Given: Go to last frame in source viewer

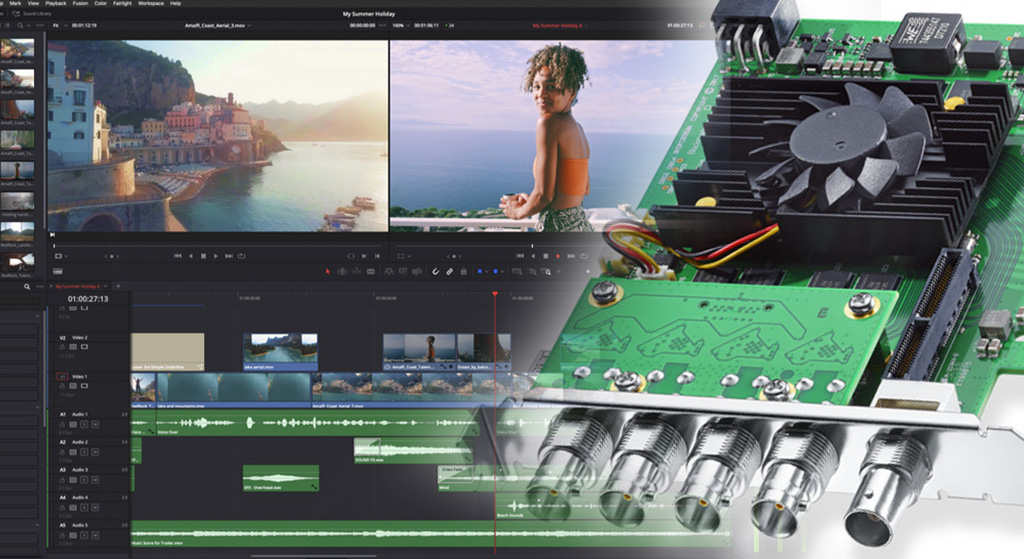Looking at the screenshot, I should click(229, 256).
